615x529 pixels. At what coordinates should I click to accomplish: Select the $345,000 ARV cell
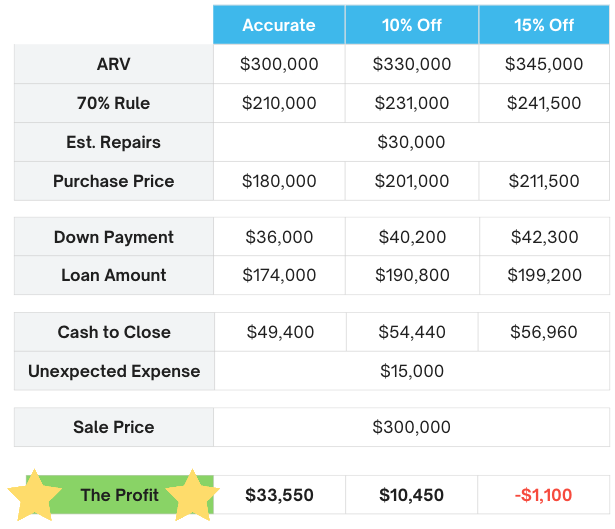(544, 64)
